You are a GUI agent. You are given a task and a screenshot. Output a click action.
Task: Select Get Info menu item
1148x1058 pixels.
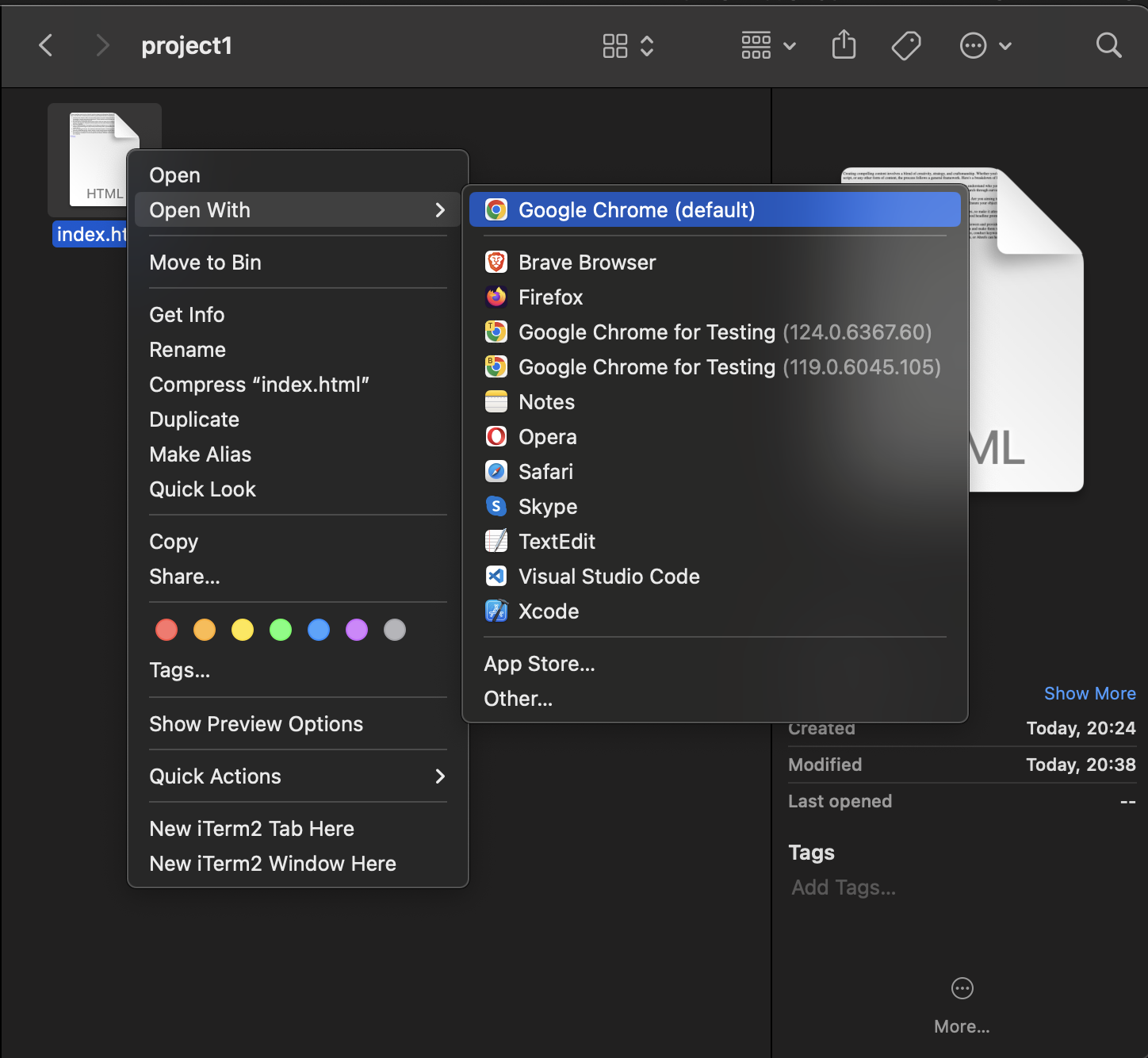(x=298, y=315)
